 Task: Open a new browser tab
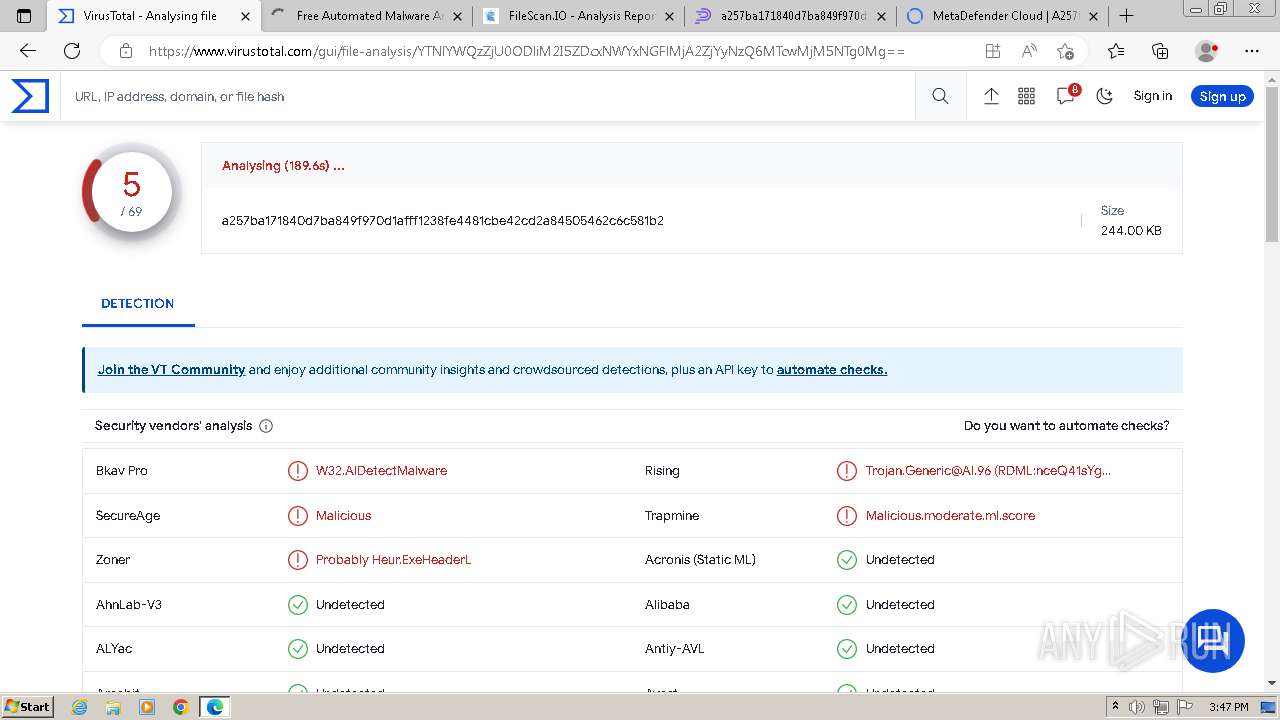pyautogui.click(x=1126, y=16)
